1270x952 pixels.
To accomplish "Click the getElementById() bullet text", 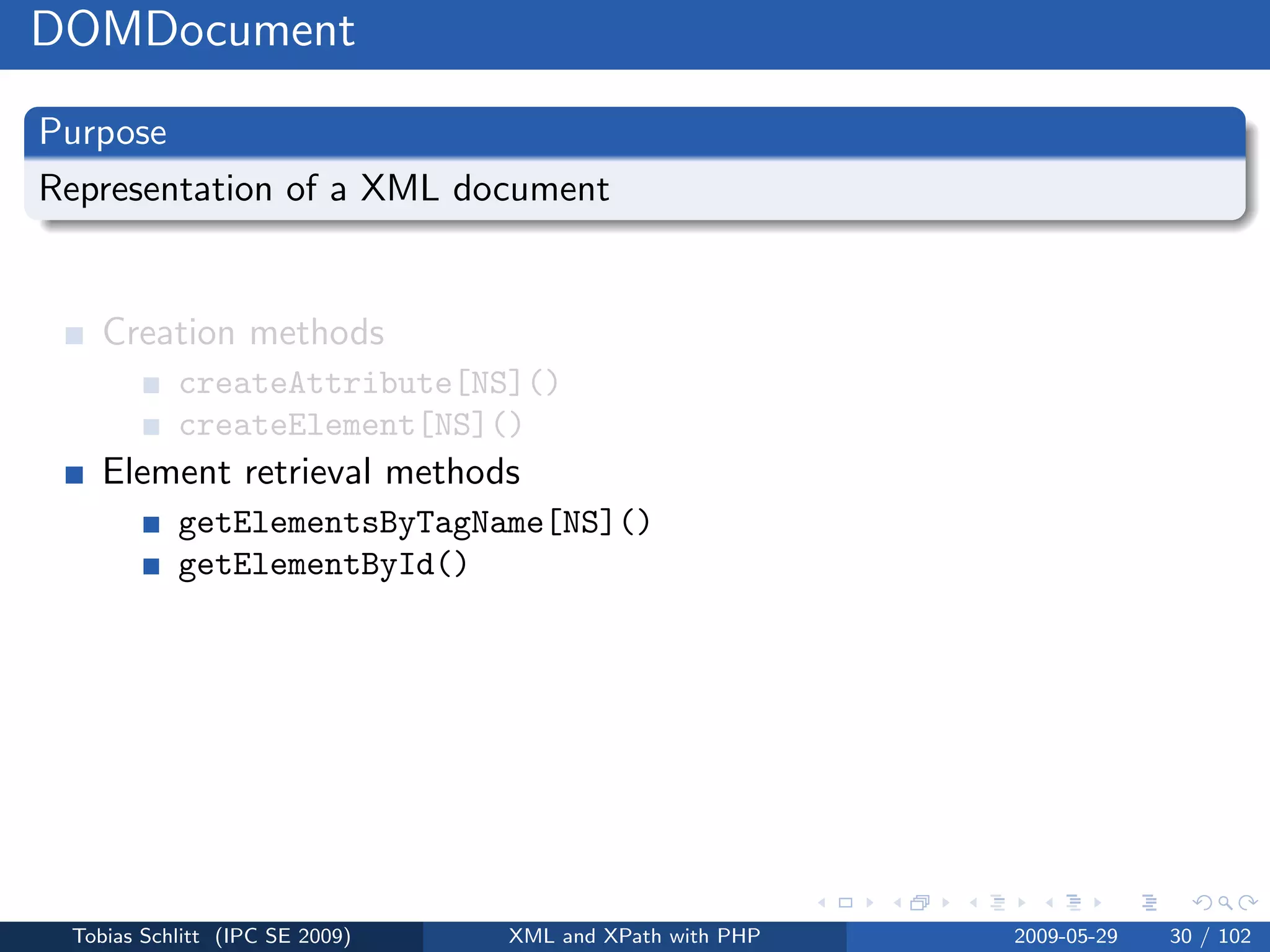I will pos(322,565).
